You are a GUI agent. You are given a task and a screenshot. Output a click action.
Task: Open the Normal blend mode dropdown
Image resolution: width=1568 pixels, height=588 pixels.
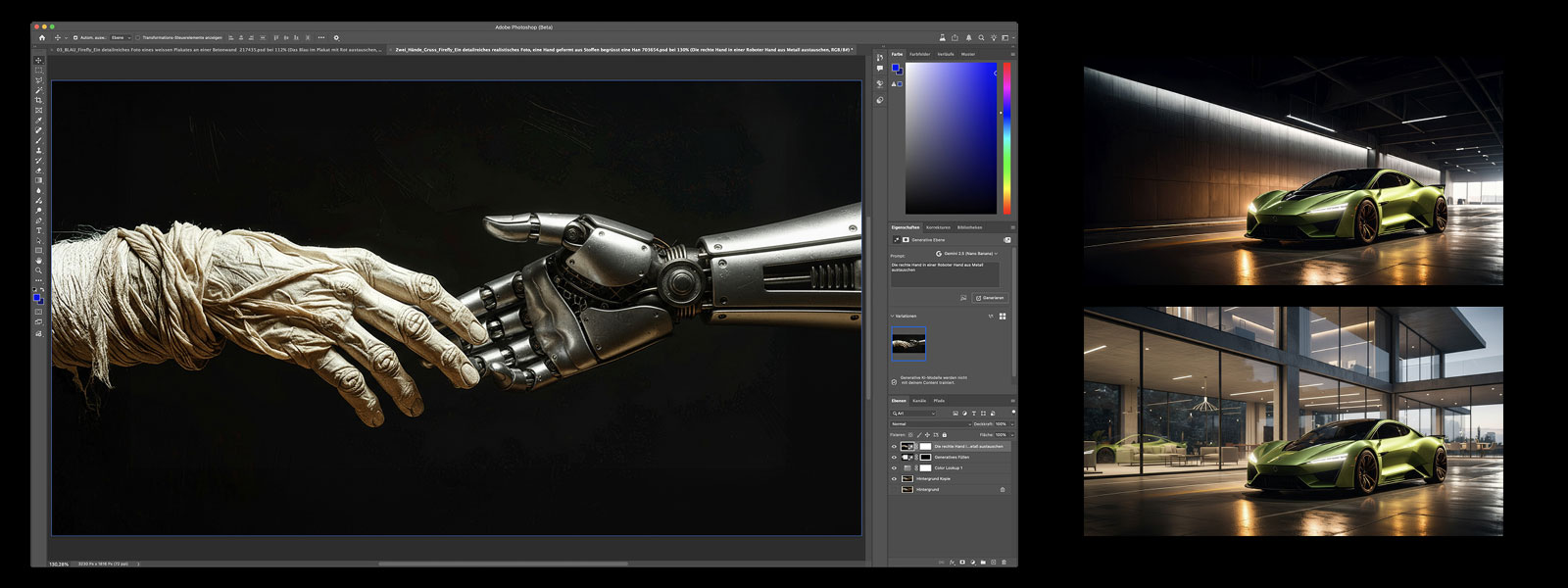[x=929, y=424]
